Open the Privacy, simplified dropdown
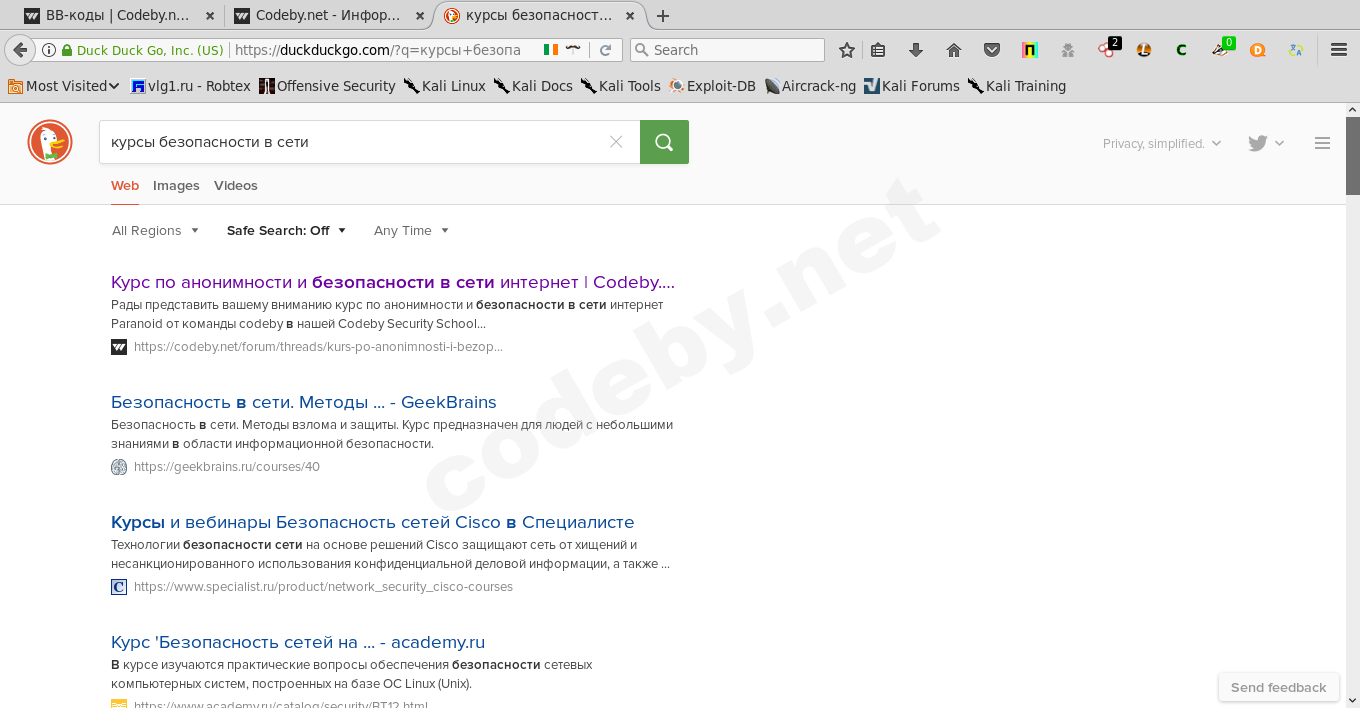The height and width of the screenshot is (708, 1360). [1161, 143]
